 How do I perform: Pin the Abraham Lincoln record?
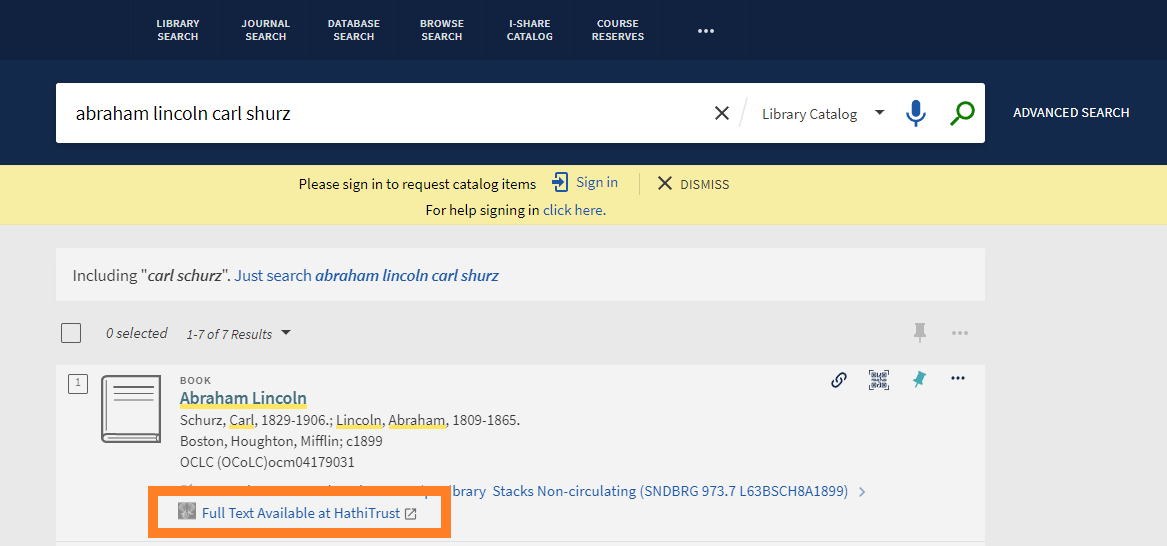tap(918, 379)
